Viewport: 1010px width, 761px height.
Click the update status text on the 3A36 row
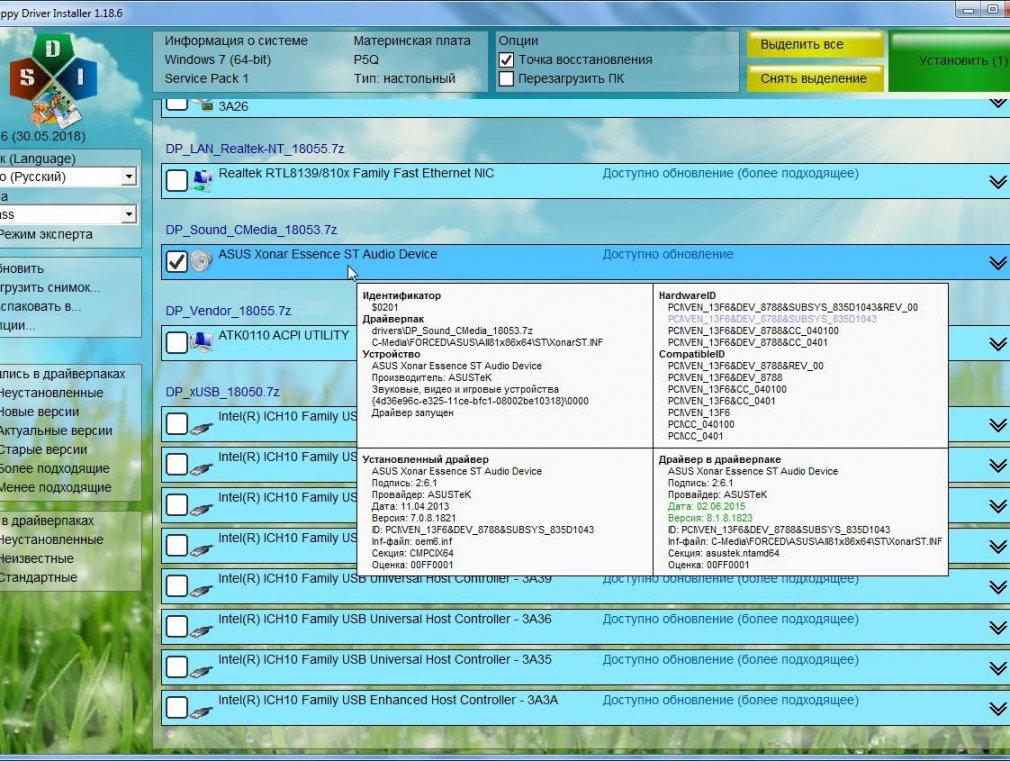coord(730,619)
